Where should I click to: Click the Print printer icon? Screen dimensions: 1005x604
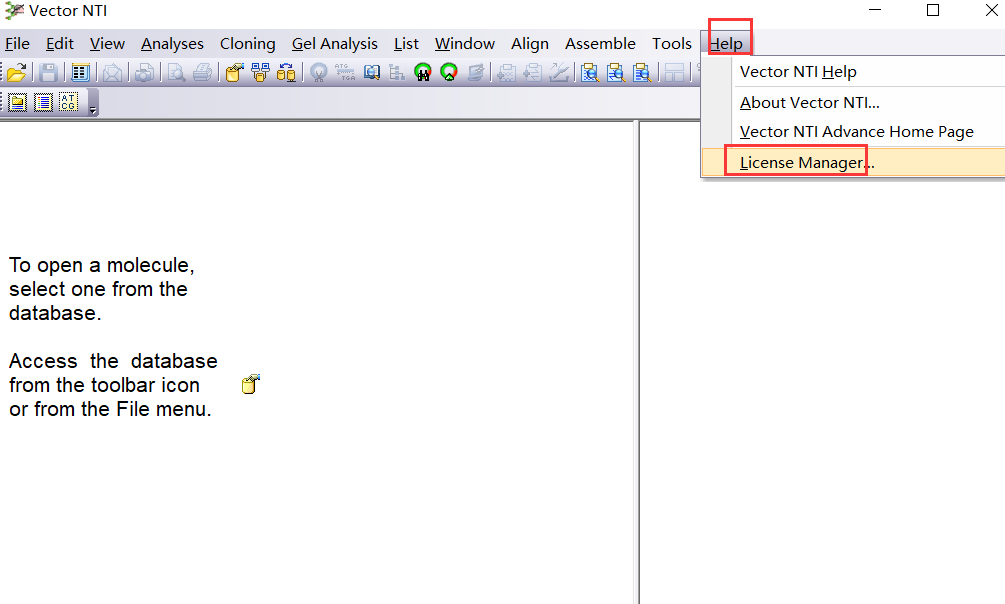[x=202, y=72]
